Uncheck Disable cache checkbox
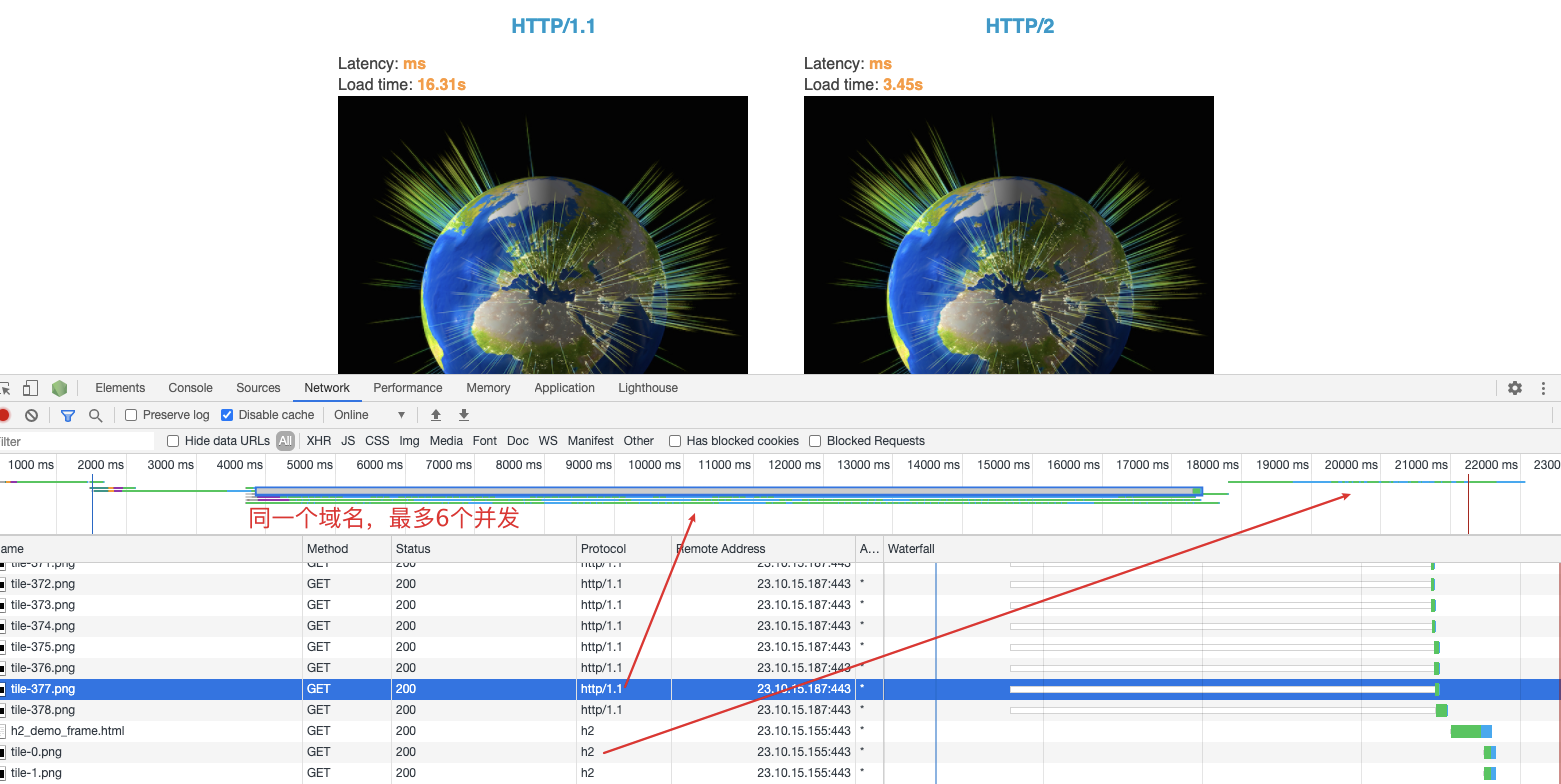 tap(227, 415)
